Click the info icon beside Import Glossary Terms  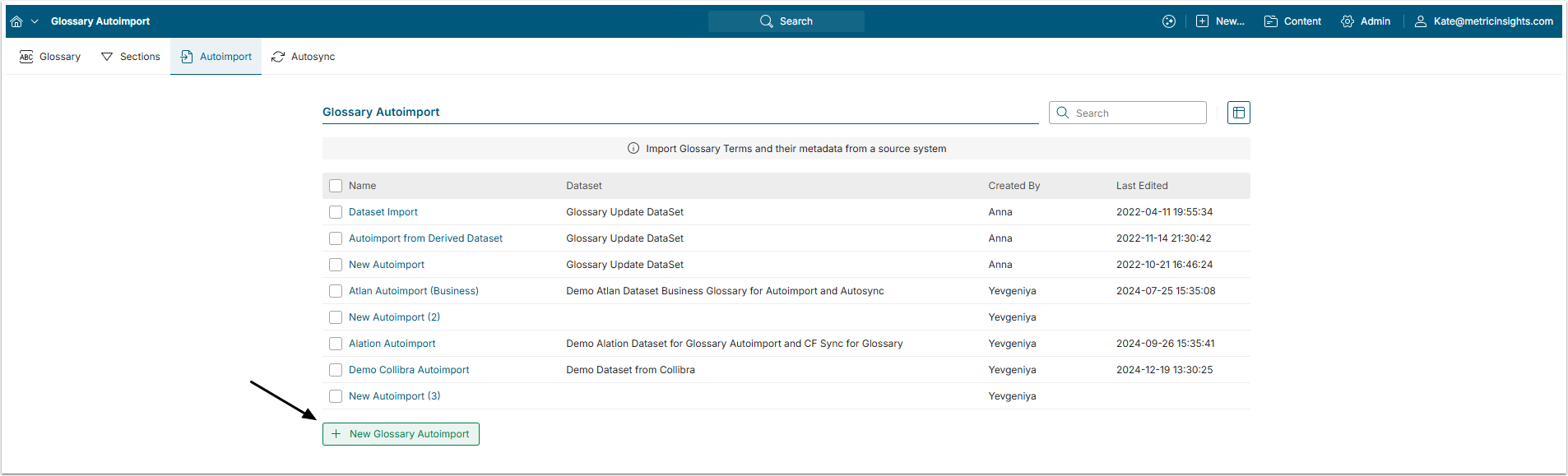click(633, 149)
